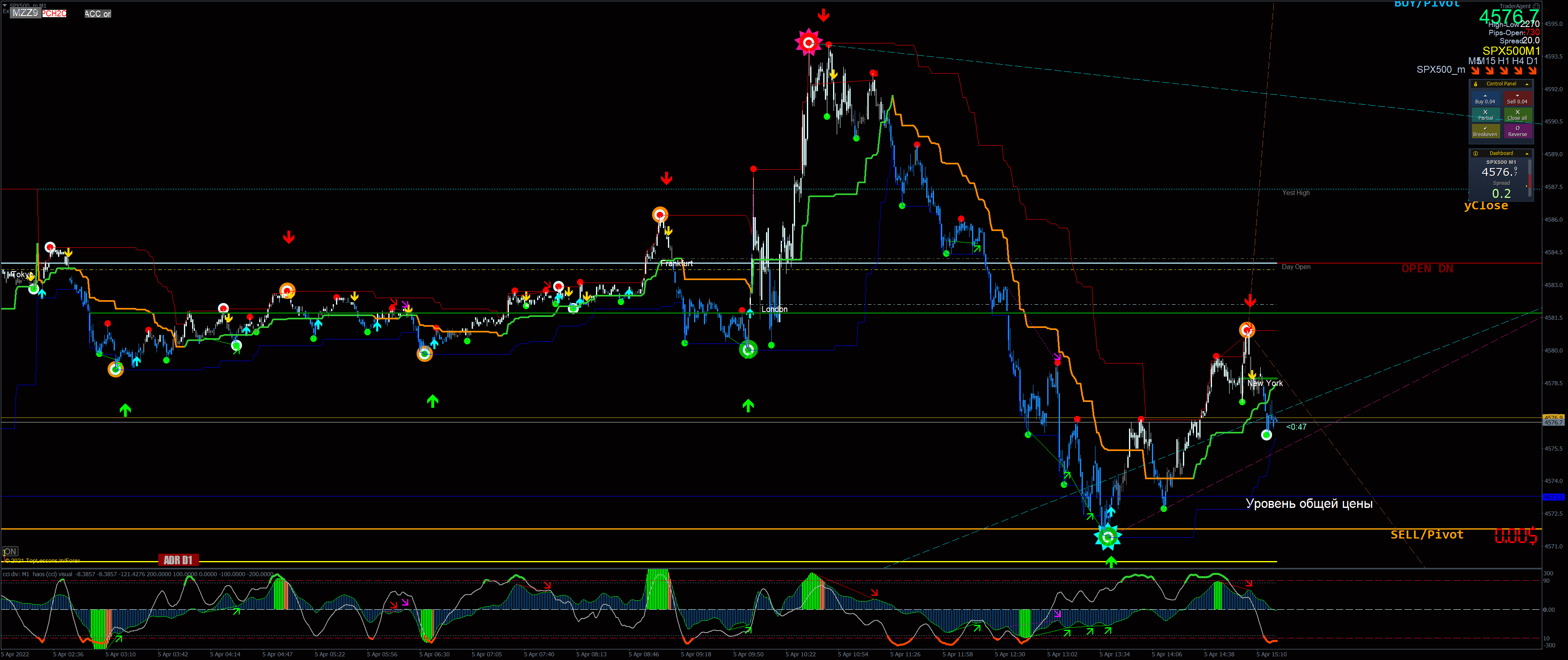Click the money bag Control Panel icon
Image resolution: width=1568 pixels, height=660 pixels.
coord(1476,84)
